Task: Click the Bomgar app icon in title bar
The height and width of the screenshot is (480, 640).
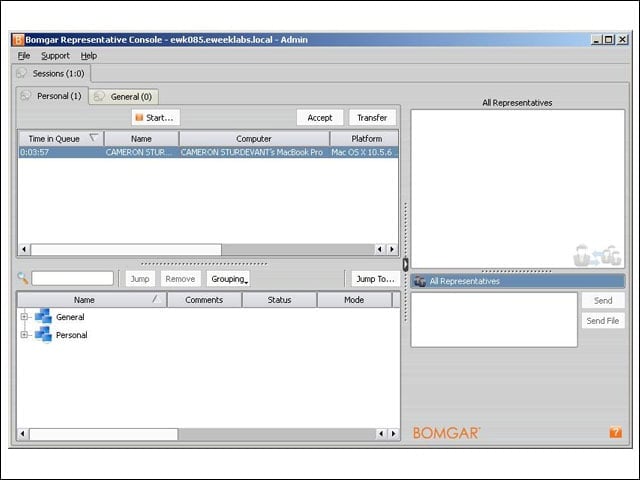Action: pos(18,40)
